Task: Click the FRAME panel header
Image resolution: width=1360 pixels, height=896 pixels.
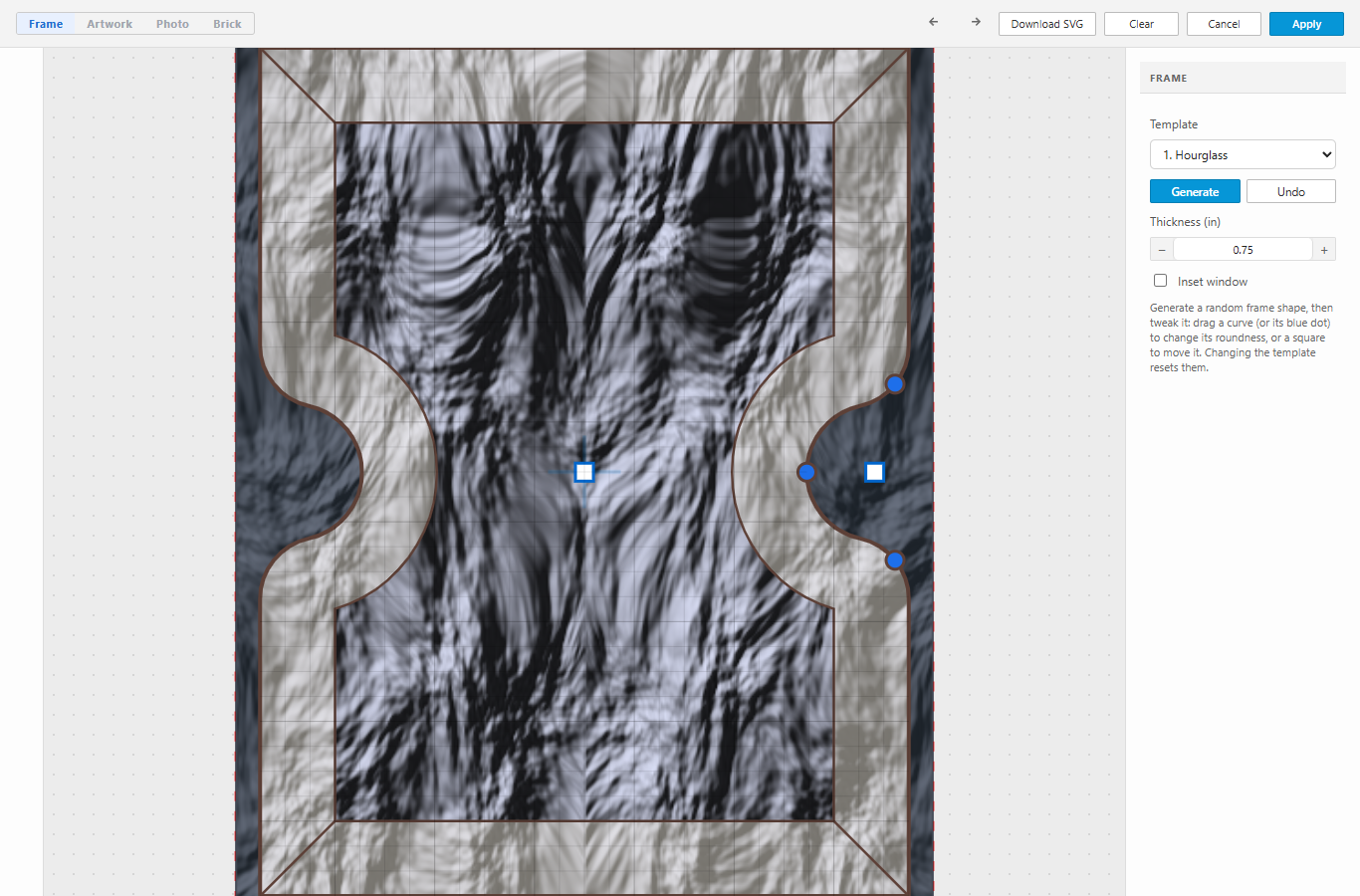Action: click(x=1243, y=78)
